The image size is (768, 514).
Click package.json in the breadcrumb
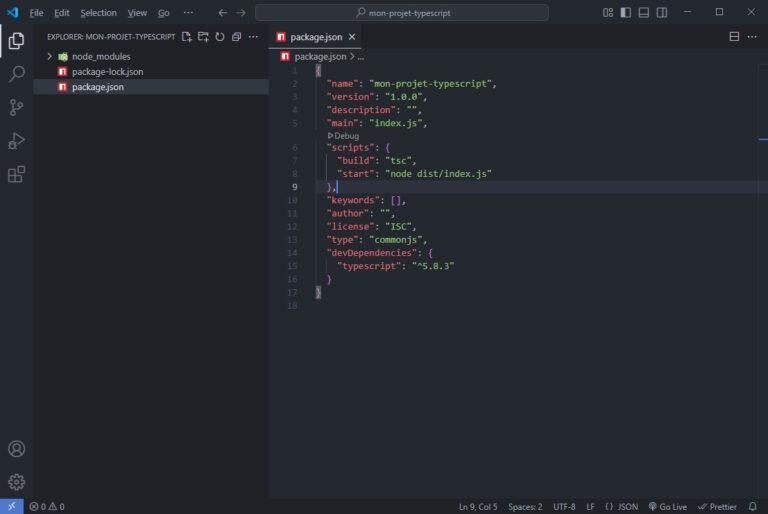pyautogui.click(x=320, y=56)
